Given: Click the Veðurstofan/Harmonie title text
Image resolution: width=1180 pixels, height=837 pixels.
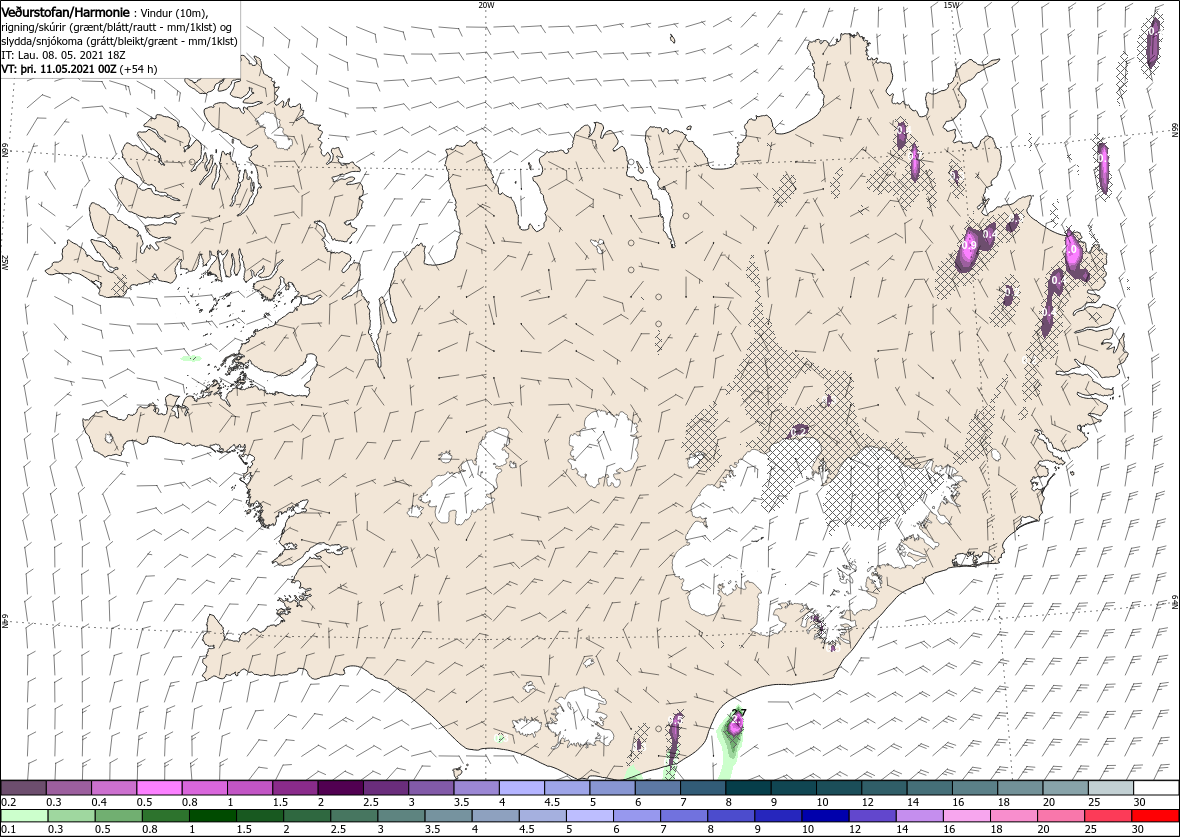Looking at the screenshot, I should [x=65, y=12].
